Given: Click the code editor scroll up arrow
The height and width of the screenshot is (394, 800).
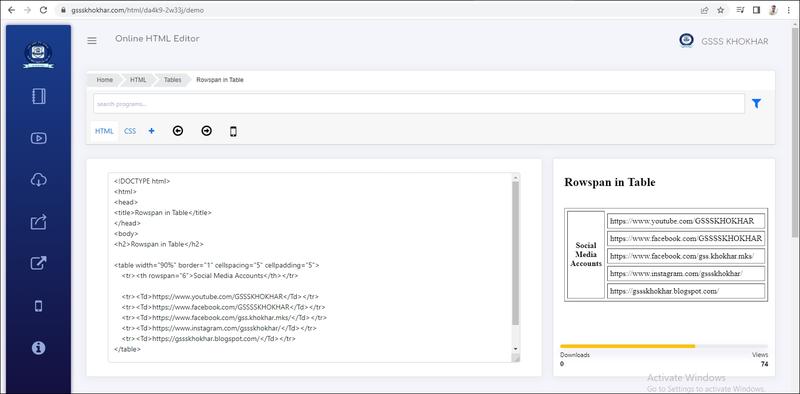Looking at the screenshot, I should 515,178.
